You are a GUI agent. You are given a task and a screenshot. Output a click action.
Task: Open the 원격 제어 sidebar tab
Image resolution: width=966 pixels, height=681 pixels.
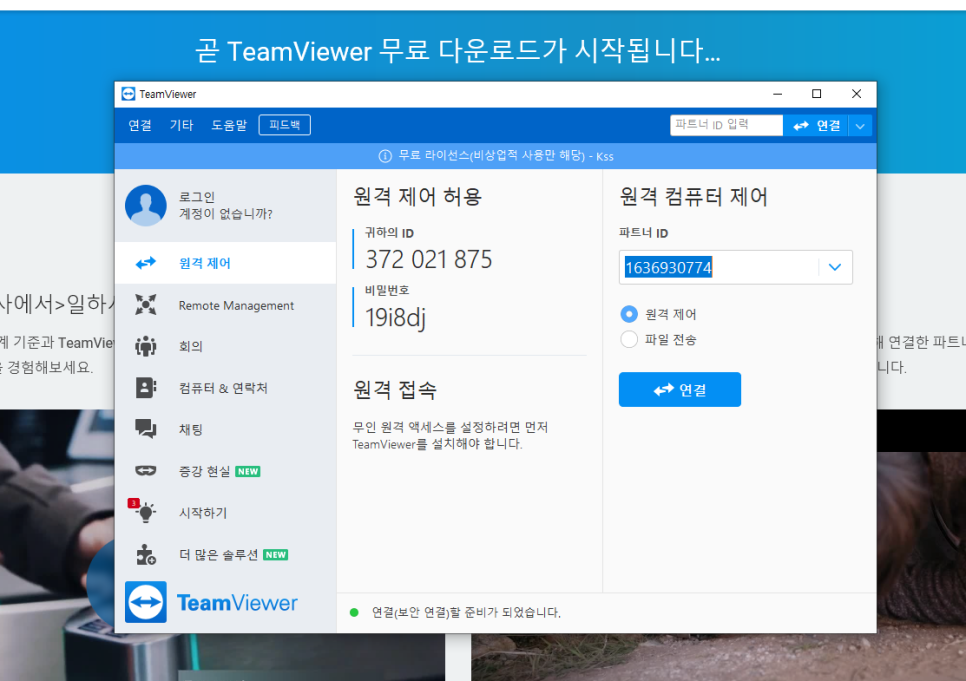tap(225, 263)
